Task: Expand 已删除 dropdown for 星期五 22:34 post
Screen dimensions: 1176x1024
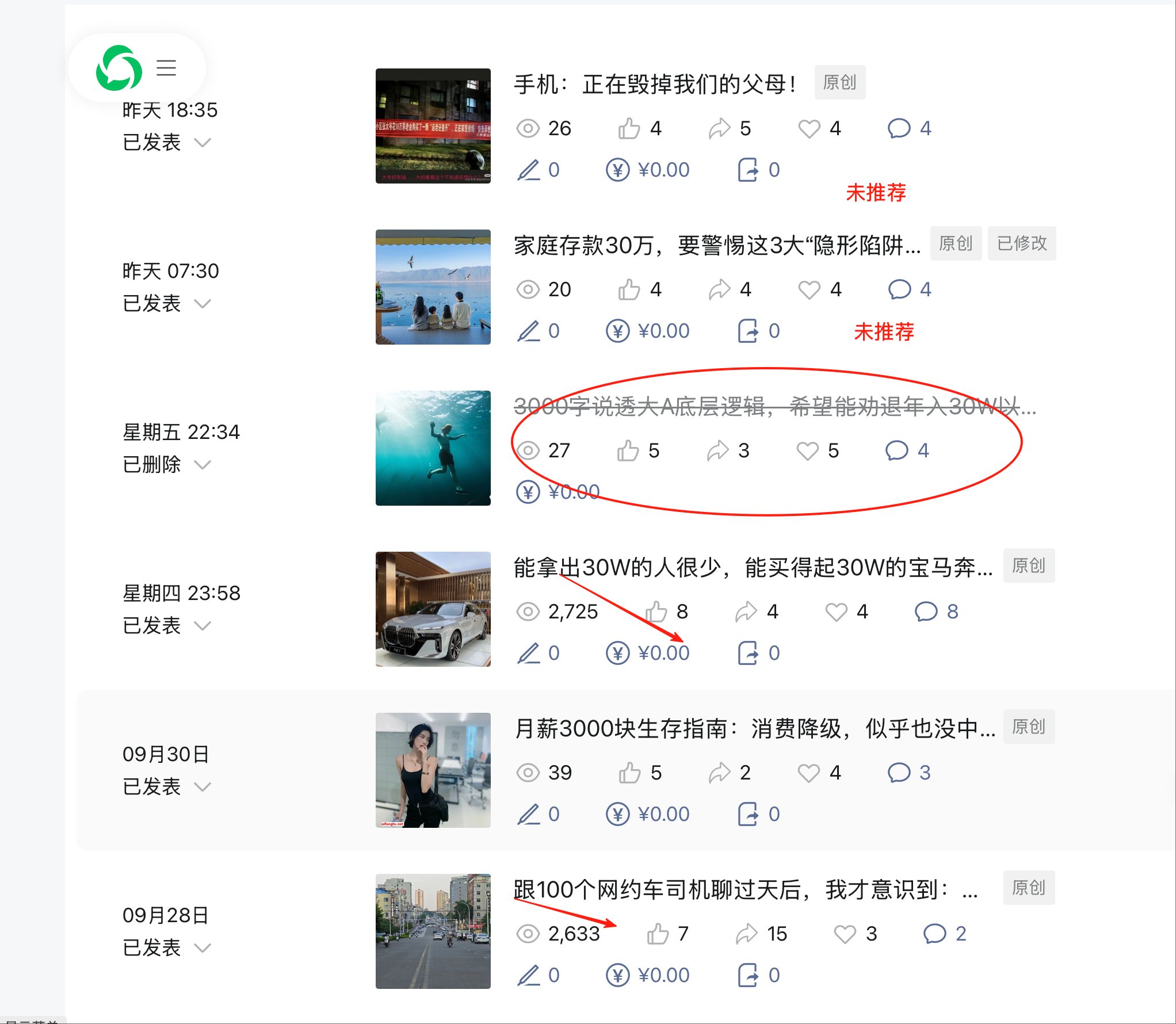Action: tap(203, 464)
